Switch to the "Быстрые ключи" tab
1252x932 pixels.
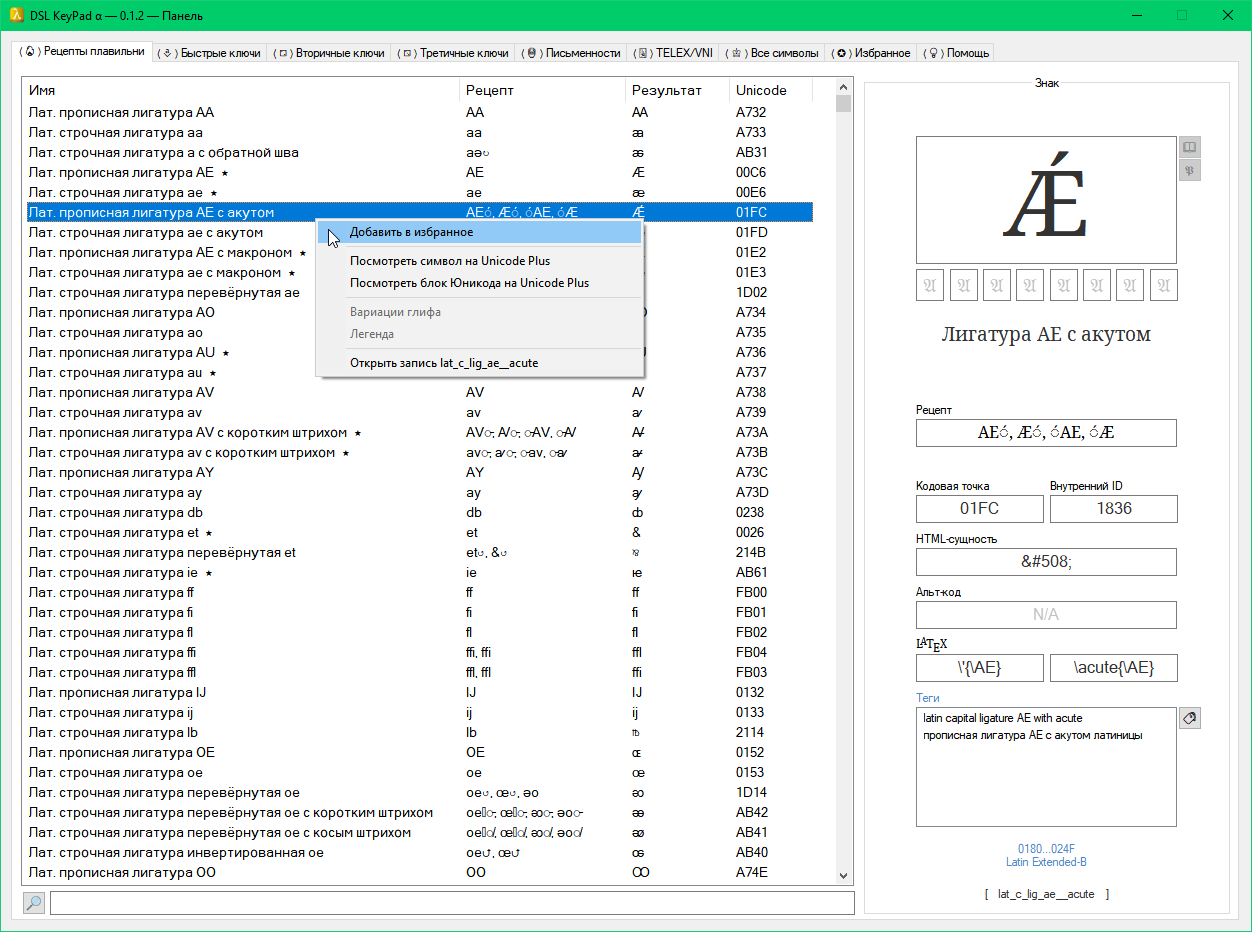point(211,53)
